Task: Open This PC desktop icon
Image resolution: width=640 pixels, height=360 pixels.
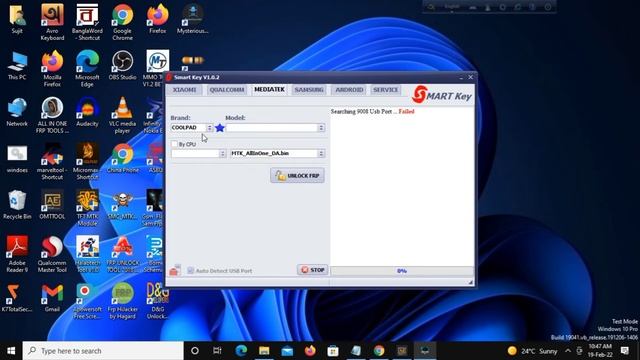Action: [17, 66]
